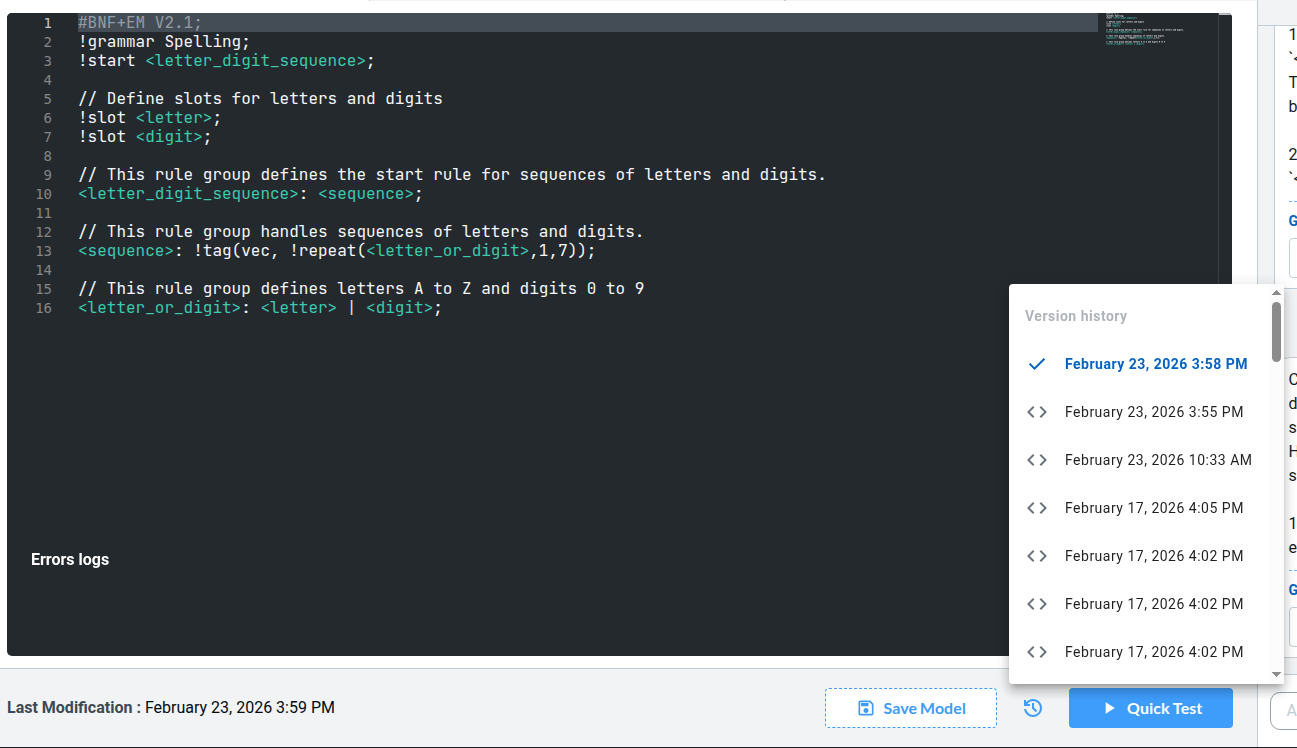Place cursor on the !grammar Spelling line
Image resolution: width=1297 pixels, height=748 pixels.
point(164,41)
